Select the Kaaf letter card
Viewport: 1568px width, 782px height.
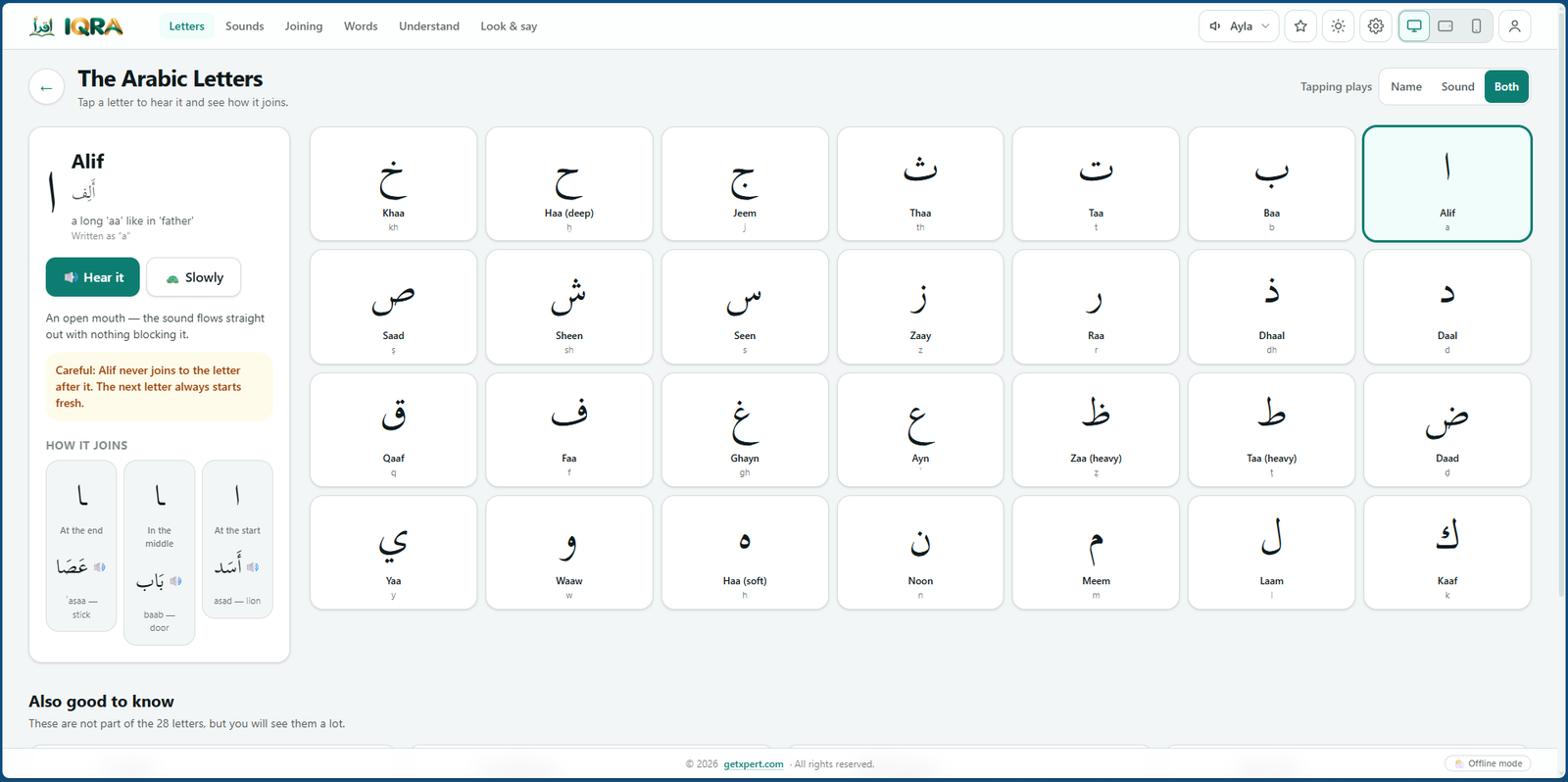point(1446,552)
